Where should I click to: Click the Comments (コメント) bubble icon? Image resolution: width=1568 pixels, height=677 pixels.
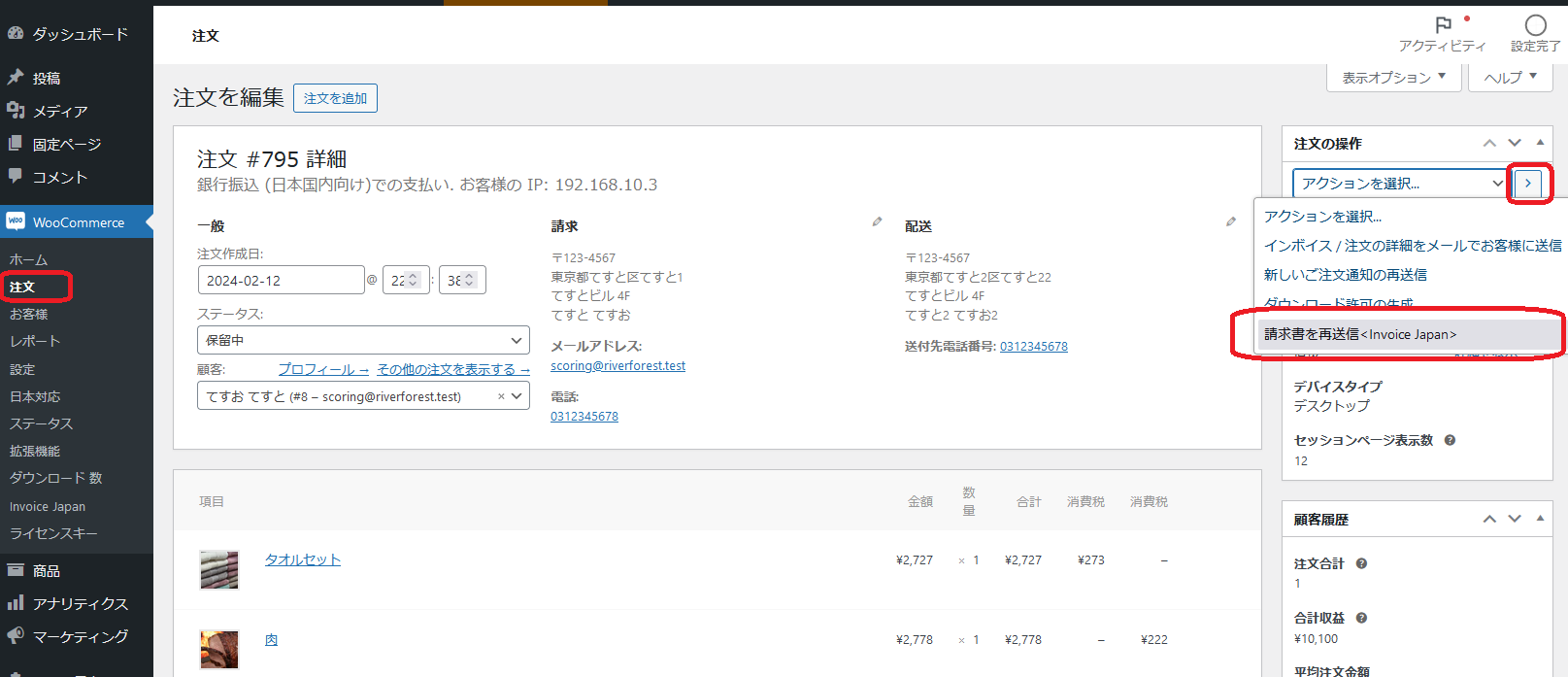point(16,176)
